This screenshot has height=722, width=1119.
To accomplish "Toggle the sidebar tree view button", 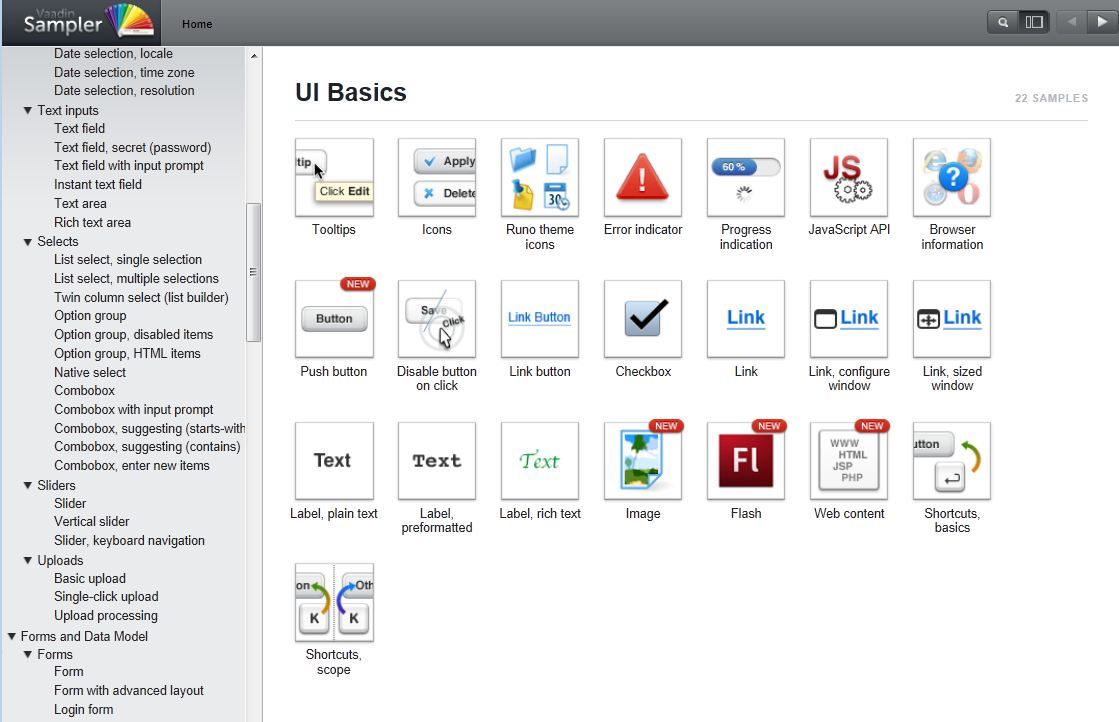I will [x=1033, y=22].
